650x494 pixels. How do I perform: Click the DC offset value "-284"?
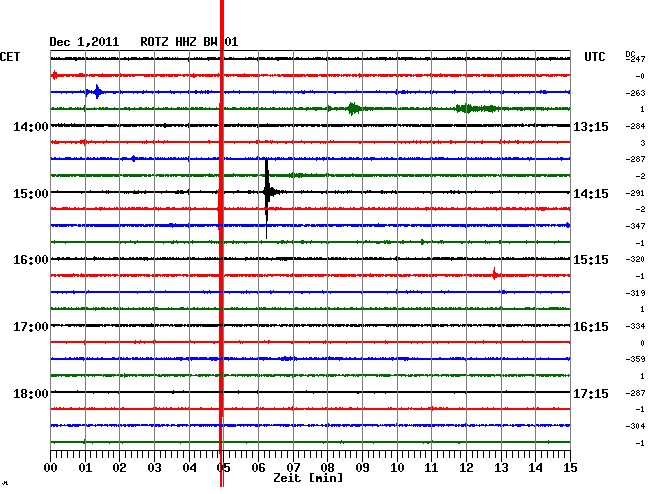pyautogui.click(x=635, y=126)
